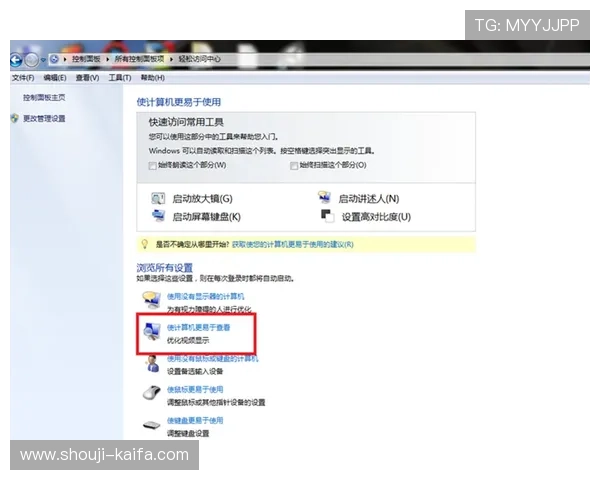Start 启动讲述人(N)
The width and height of the screenshot is (600, 480).
[x=369, y=199]
